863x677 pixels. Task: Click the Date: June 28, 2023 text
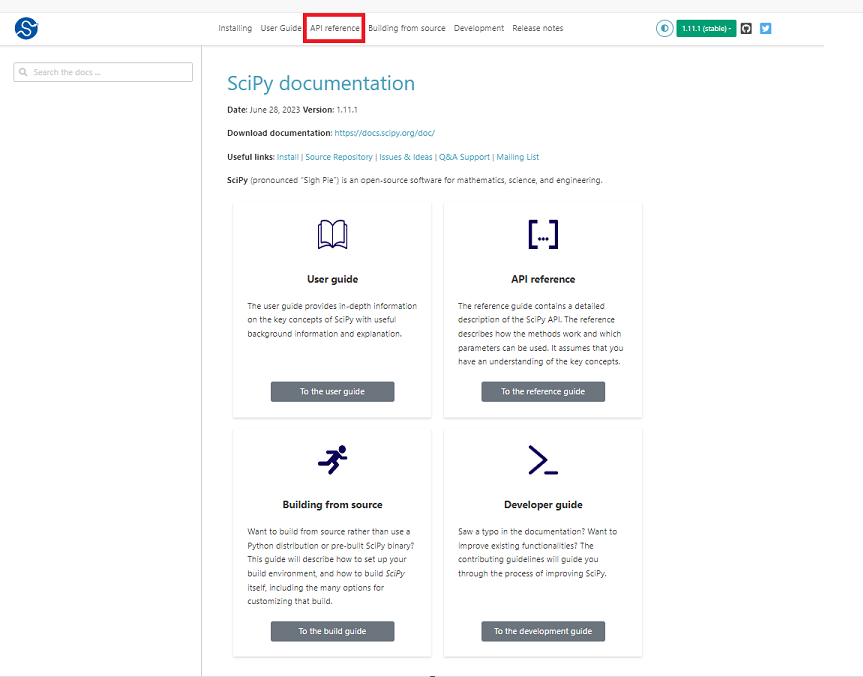click(x=264, y=110)
